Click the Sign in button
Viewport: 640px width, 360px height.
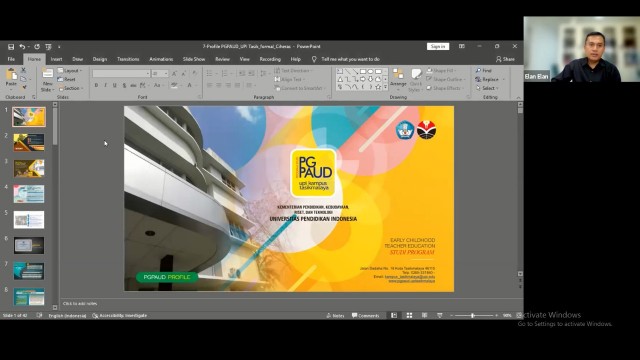pyautogui.click(x=438, y=47)
